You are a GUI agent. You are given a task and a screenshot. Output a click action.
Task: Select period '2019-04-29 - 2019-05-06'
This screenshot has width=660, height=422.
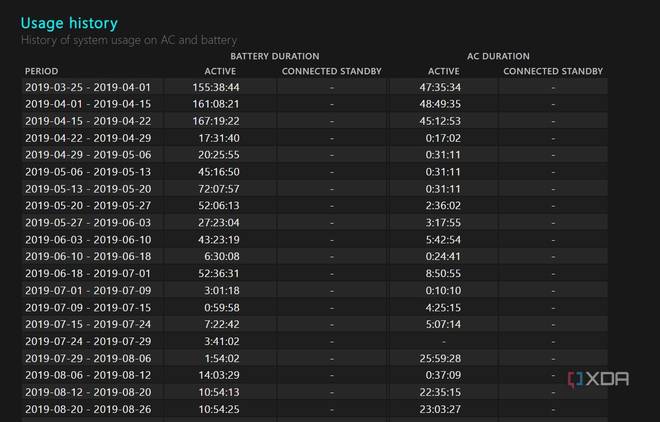coord(88,155)
